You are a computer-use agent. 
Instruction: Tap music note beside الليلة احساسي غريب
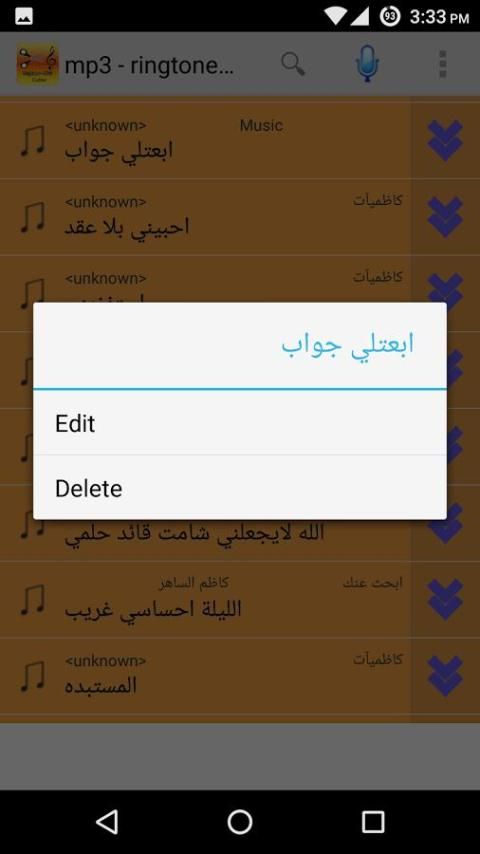pos(33,600)
